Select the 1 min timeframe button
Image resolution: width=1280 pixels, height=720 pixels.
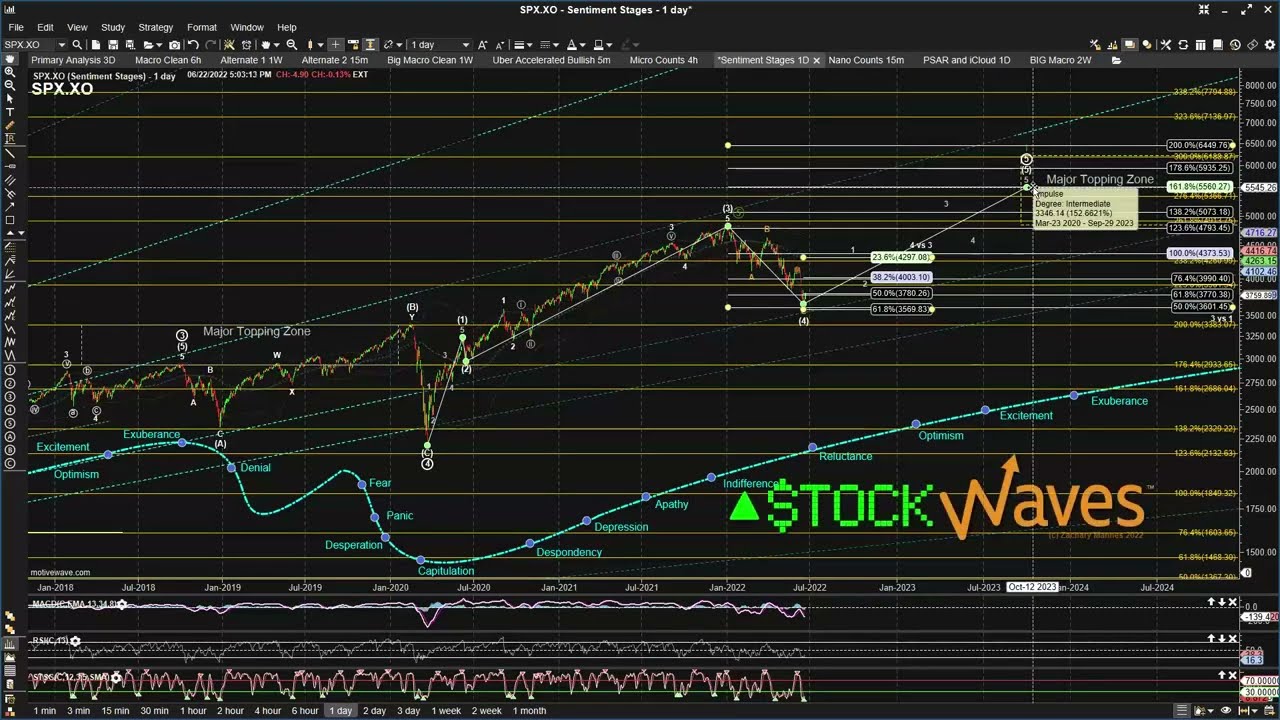45,710
